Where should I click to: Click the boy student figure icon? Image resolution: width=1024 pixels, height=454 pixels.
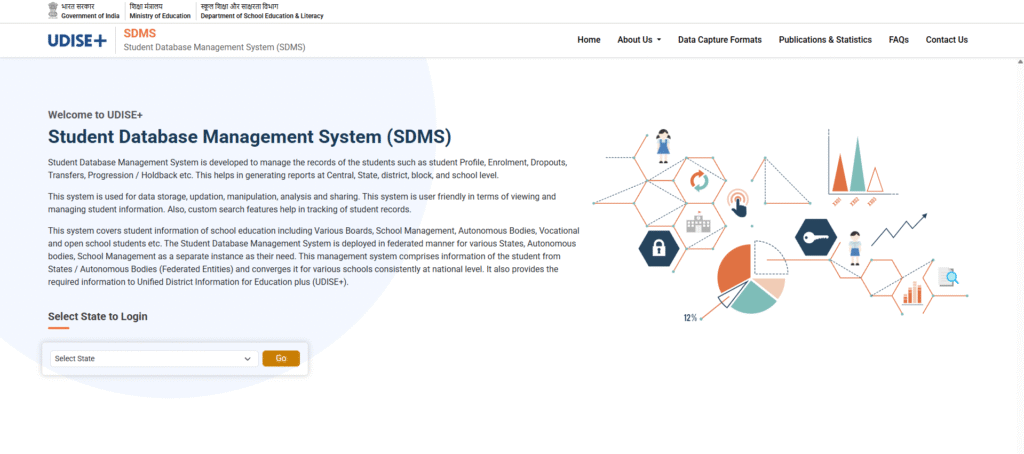coord(855,248)
